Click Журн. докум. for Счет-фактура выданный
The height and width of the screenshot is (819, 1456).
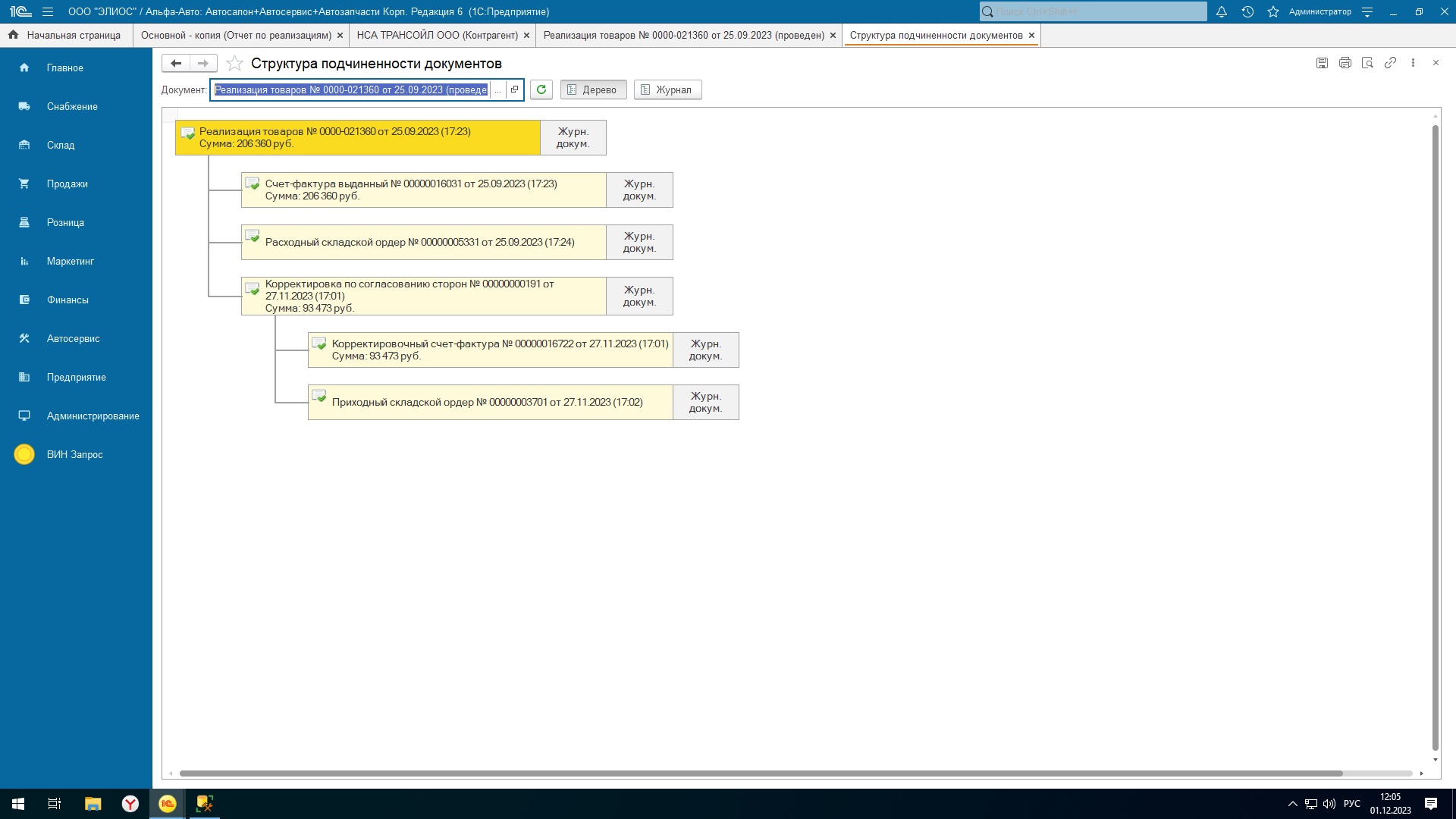point(639,190)
